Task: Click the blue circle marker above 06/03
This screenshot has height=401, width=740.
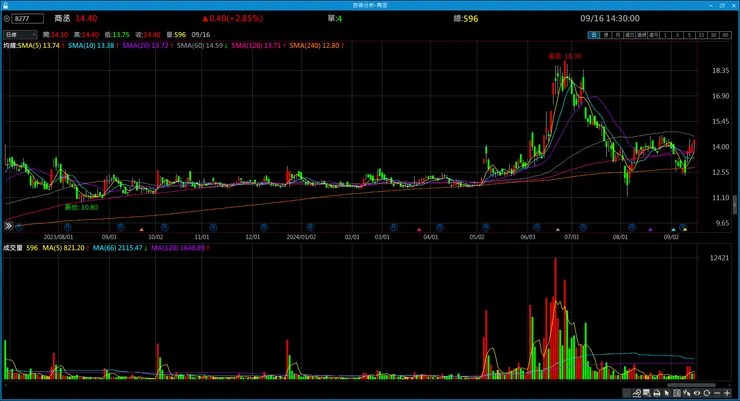Action: [x=537, y=227]
